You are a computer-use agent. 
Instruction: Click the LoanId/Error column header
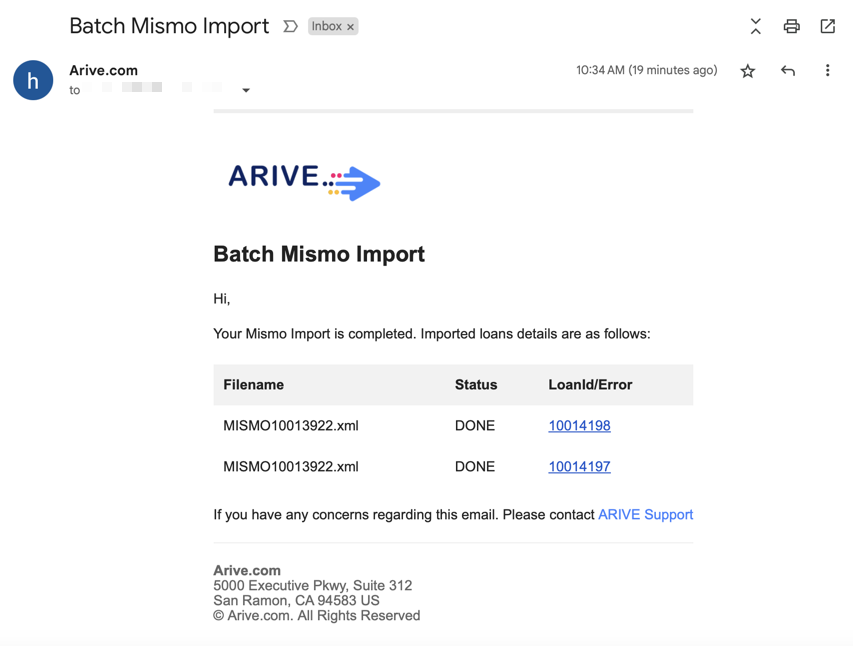[590, 385]
